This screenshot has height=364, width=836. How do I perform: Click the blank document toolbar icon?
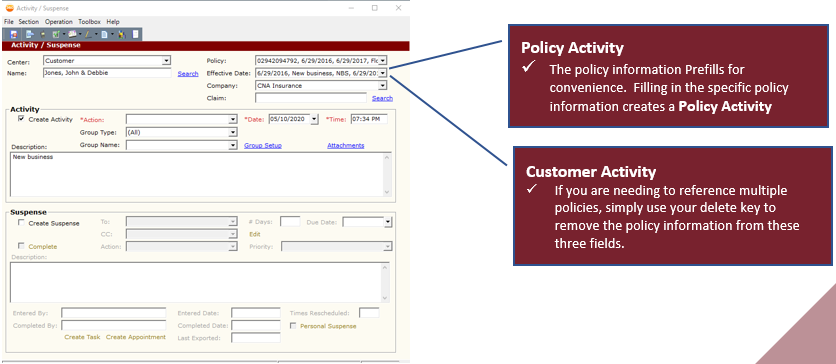point(104,34)
